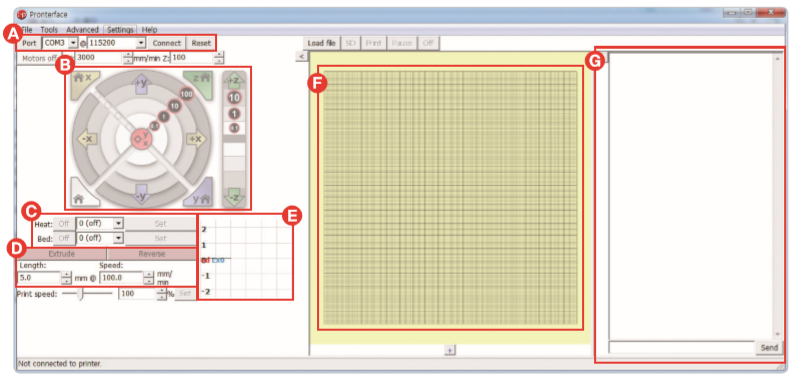The width and height of the screenshot is (794, 379).
Task: Adjust the Z feedrate 100 spinner
Action: click(219, 58)
